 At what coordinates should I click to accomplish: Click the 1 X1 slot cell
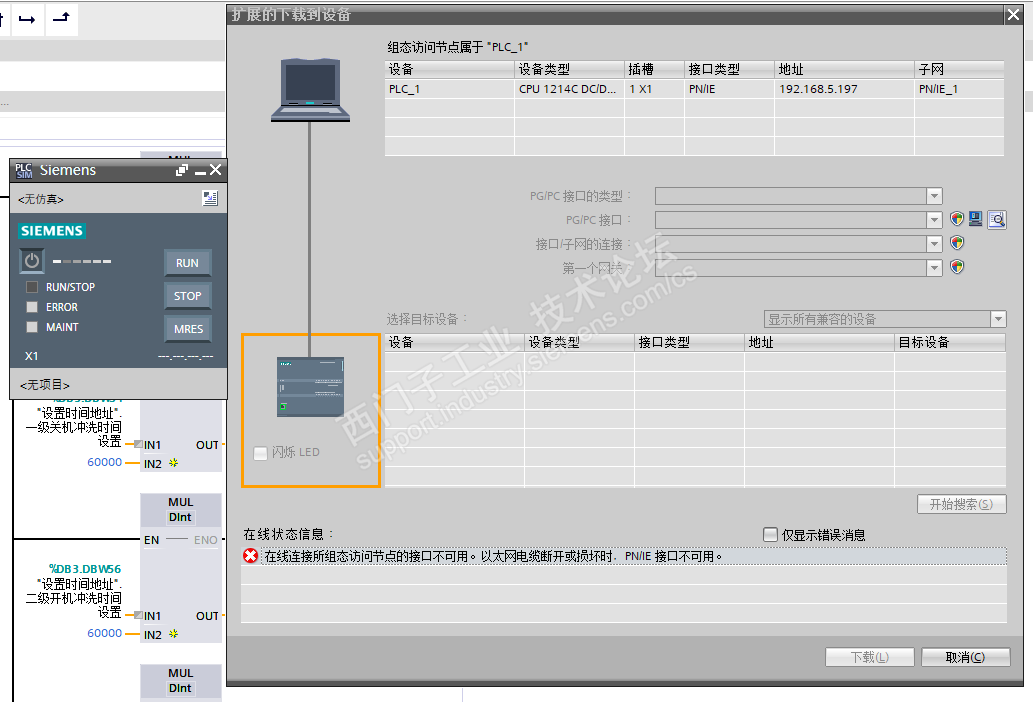654,89
